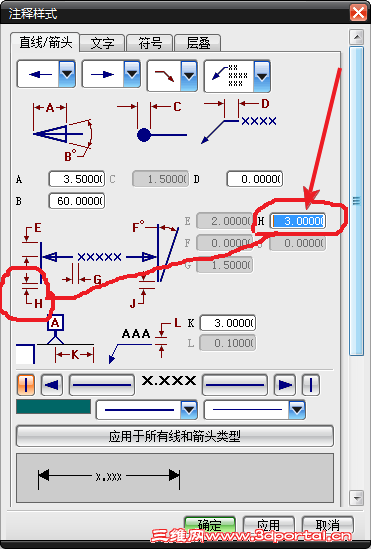Open the line width dropdown

click(x=254, y=410)
